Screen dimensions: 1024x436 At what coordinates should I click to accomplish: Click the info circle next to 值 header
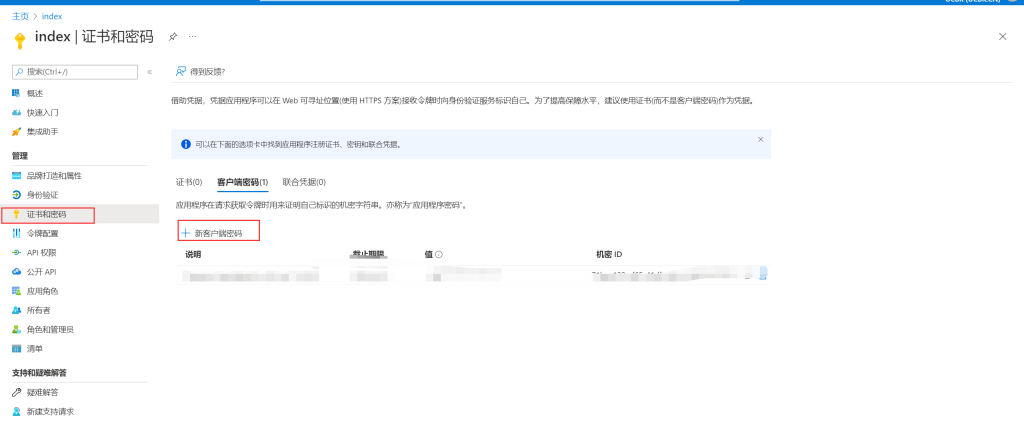point(439,254)
